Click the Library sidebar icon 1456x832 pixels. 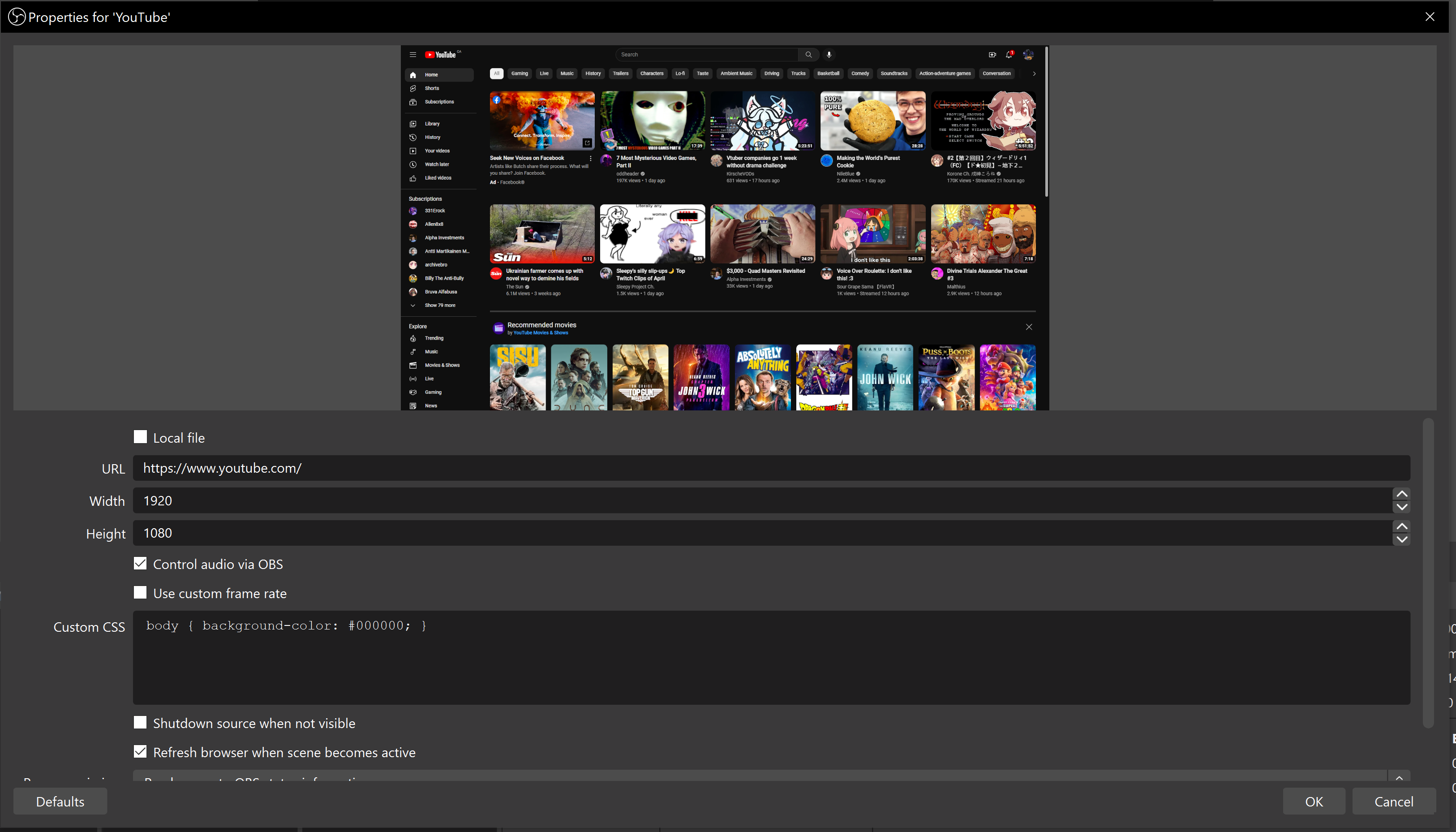coord(413,124)
